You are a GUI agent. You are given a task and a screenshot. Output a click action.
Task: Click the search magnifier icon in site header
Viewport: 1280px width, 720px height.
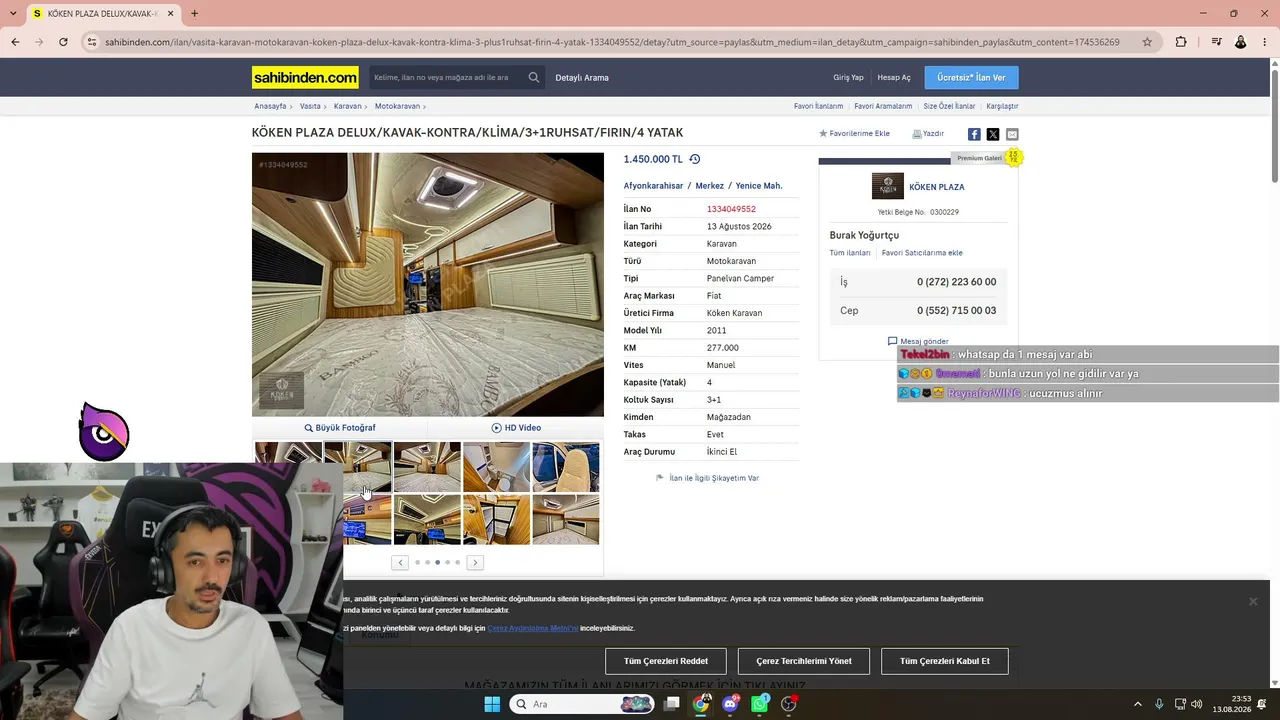pos(534,77)
